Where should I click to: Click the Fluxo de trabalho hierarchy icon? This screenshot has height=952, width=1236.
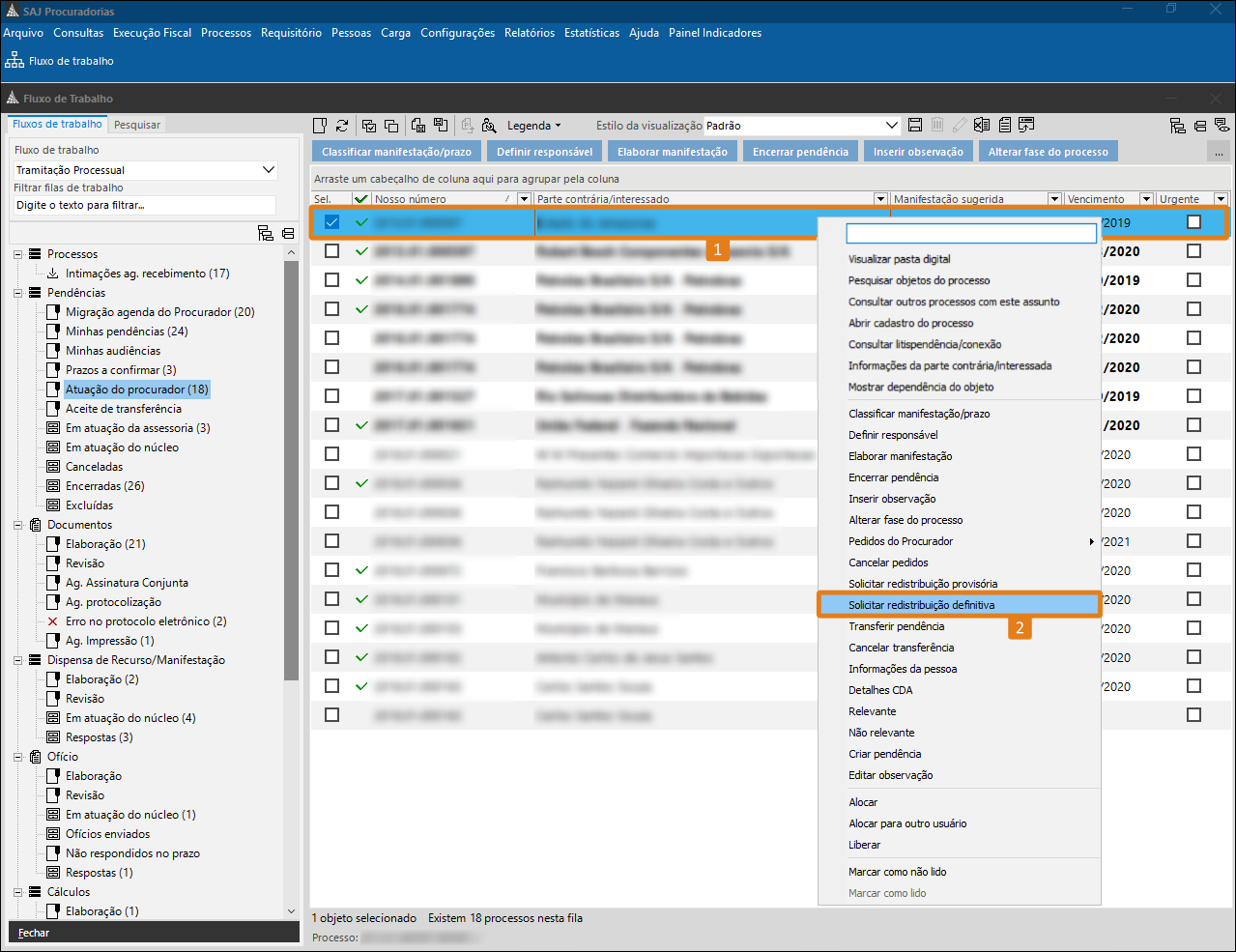[14, 60]
